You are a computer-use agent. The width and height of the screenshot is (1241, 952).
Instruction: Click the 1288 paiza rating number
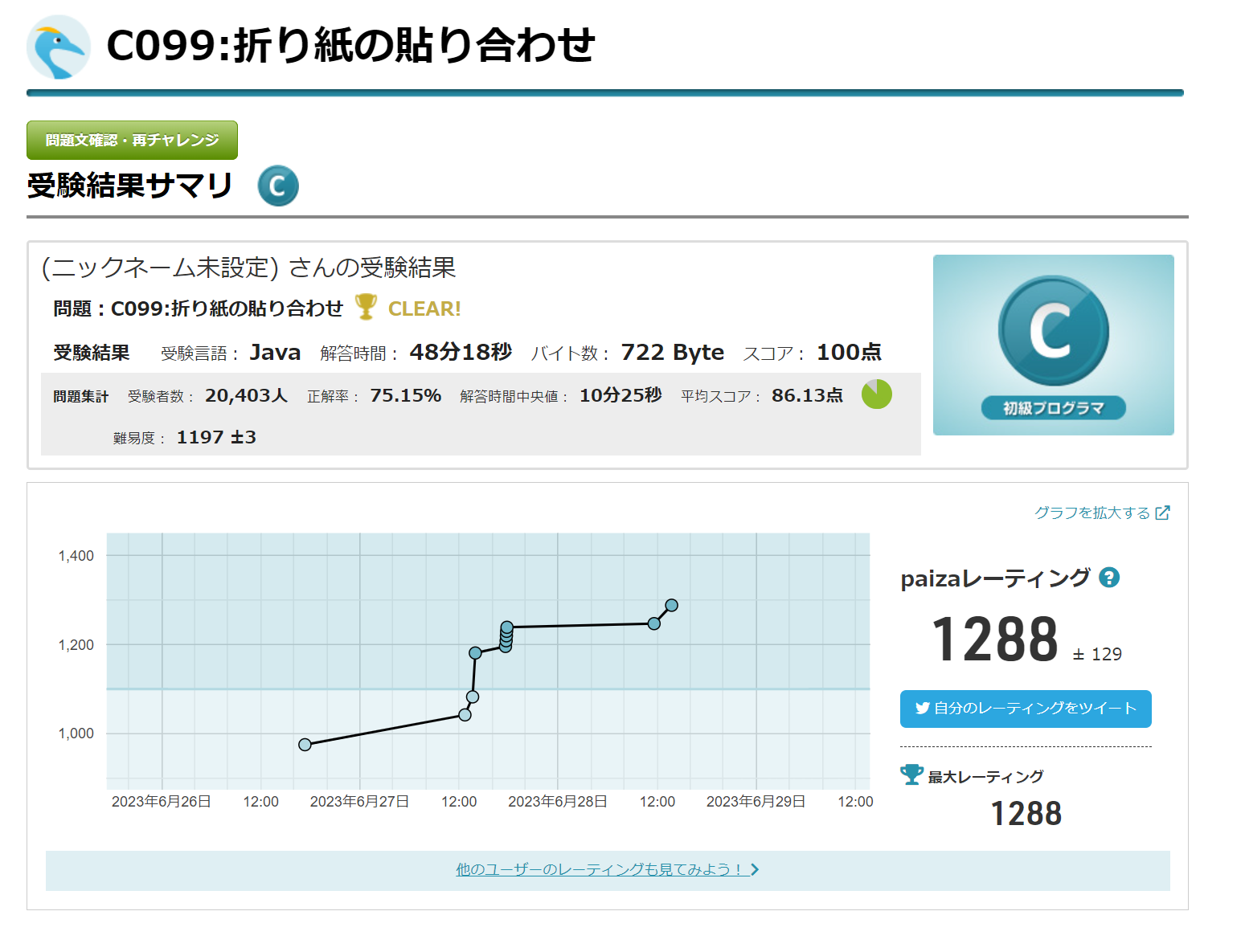point(994,640)
